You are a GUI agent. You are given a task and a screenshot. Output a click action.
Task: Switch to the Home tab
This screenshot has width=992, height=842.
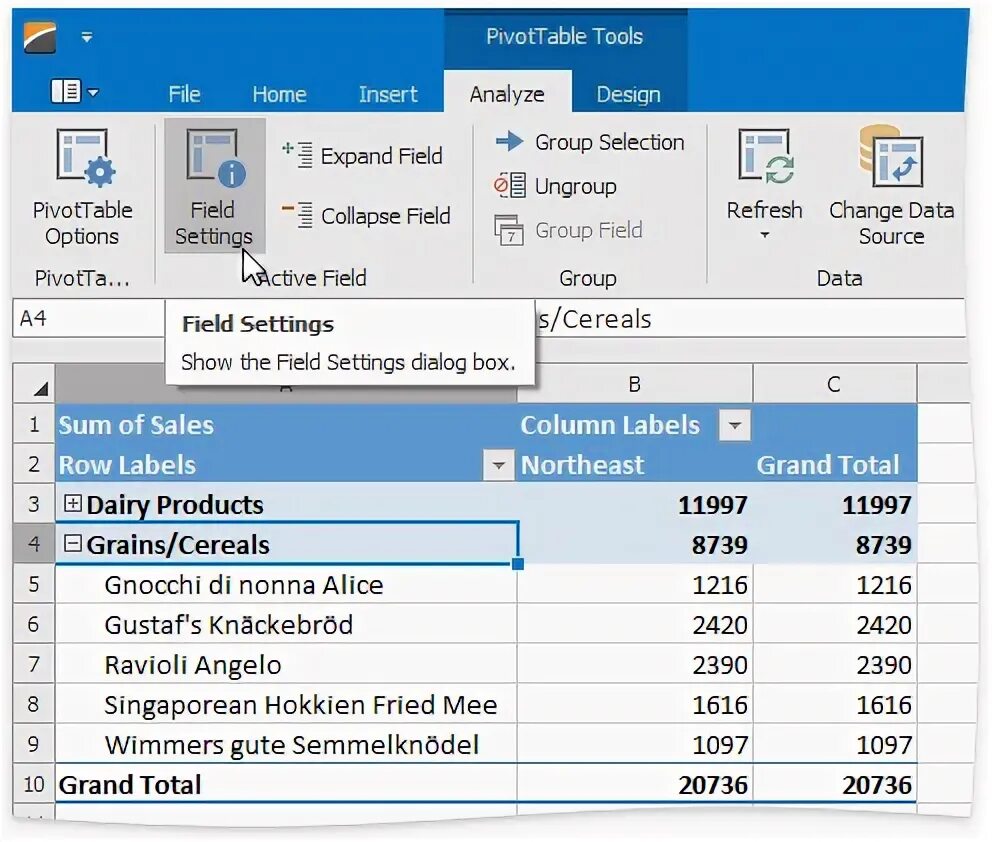coord(279,94)
